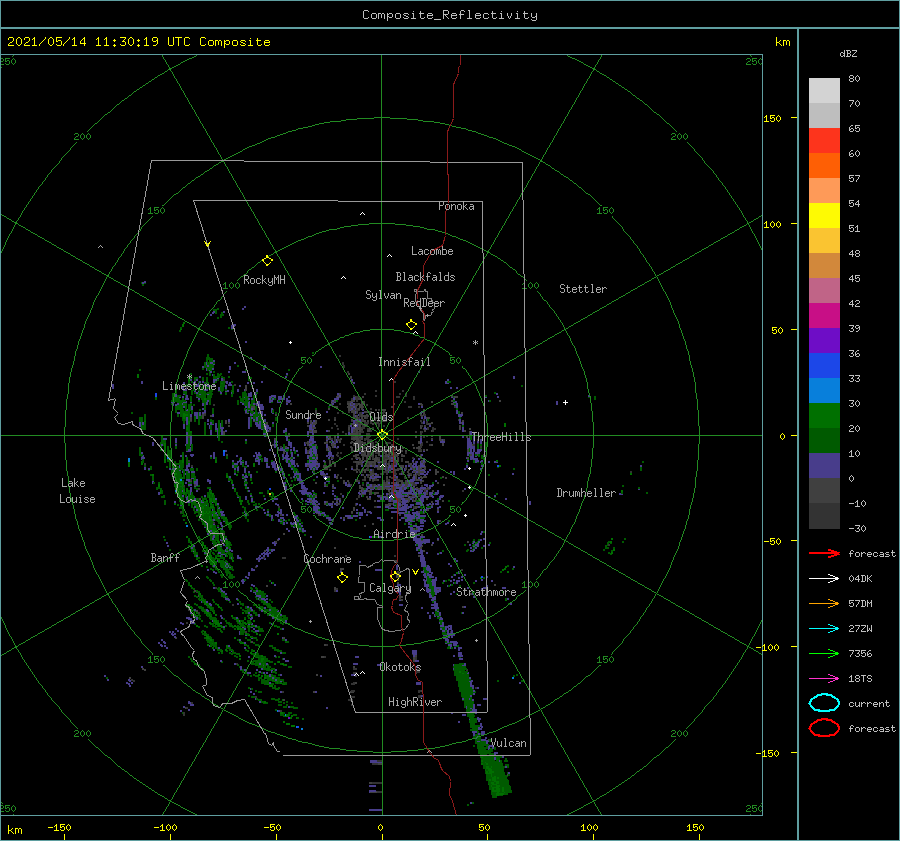Click the RockyMH label
The height and width of the screenshot is (841, 900).
point(264,280)
